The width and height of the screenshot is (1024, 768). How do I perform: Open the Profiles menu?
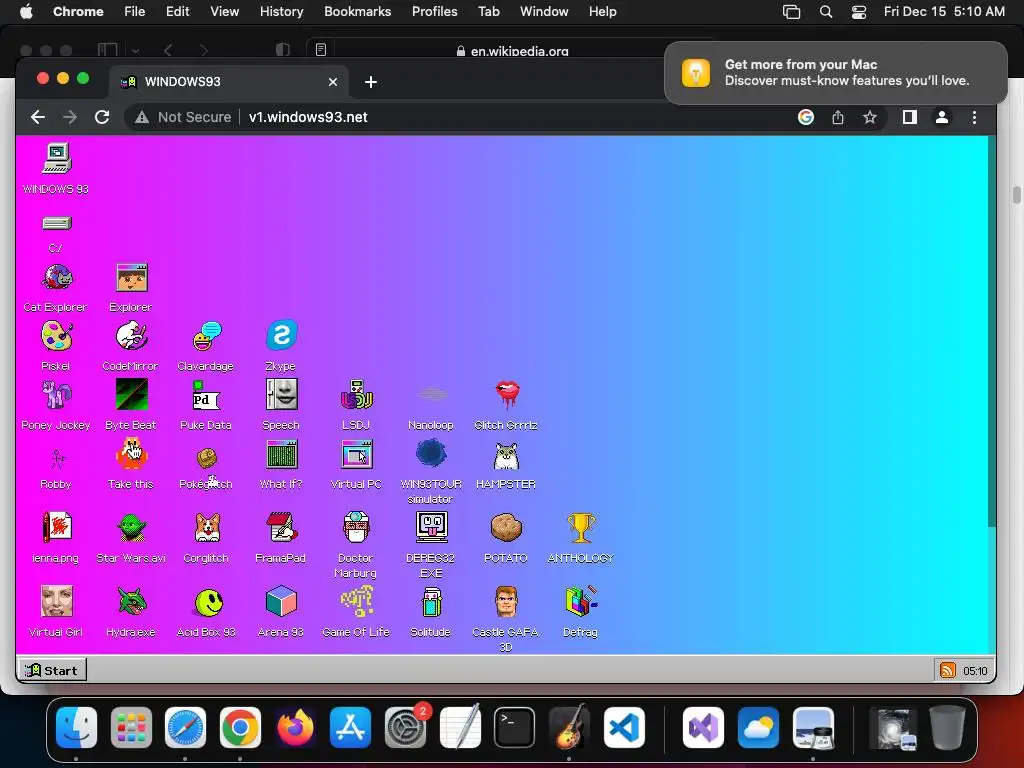(434, 11)
